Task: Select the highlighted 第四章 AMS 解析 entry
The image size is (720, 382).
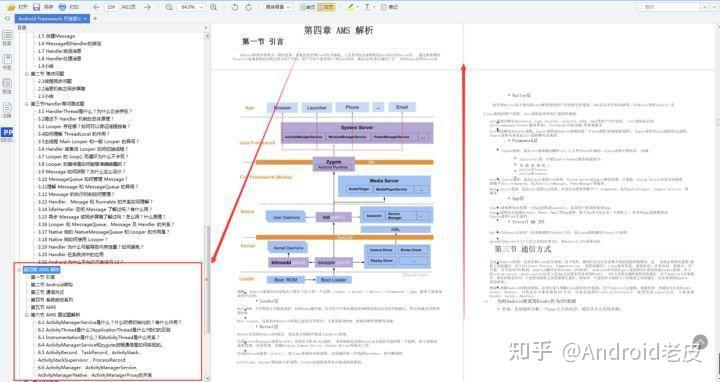Action: point(42,270)
